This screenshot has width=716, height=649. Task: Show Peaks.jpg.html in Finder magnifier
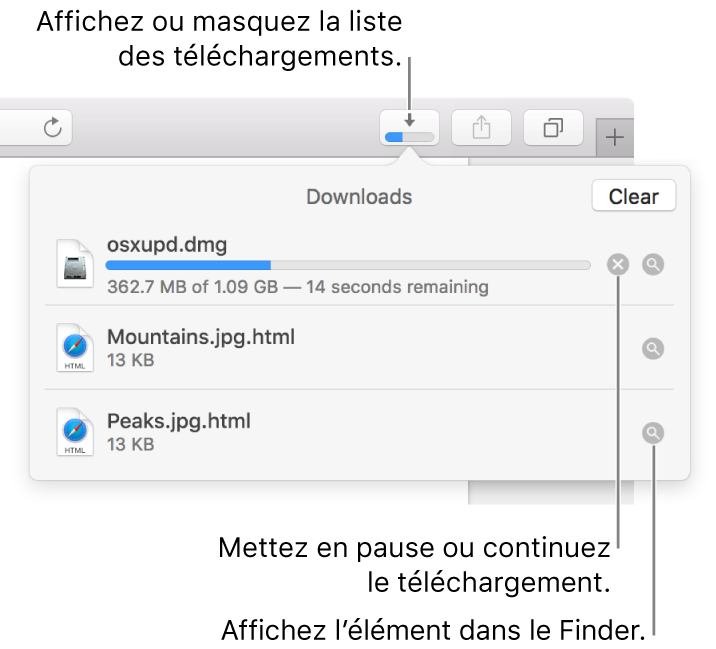[653, 433]
